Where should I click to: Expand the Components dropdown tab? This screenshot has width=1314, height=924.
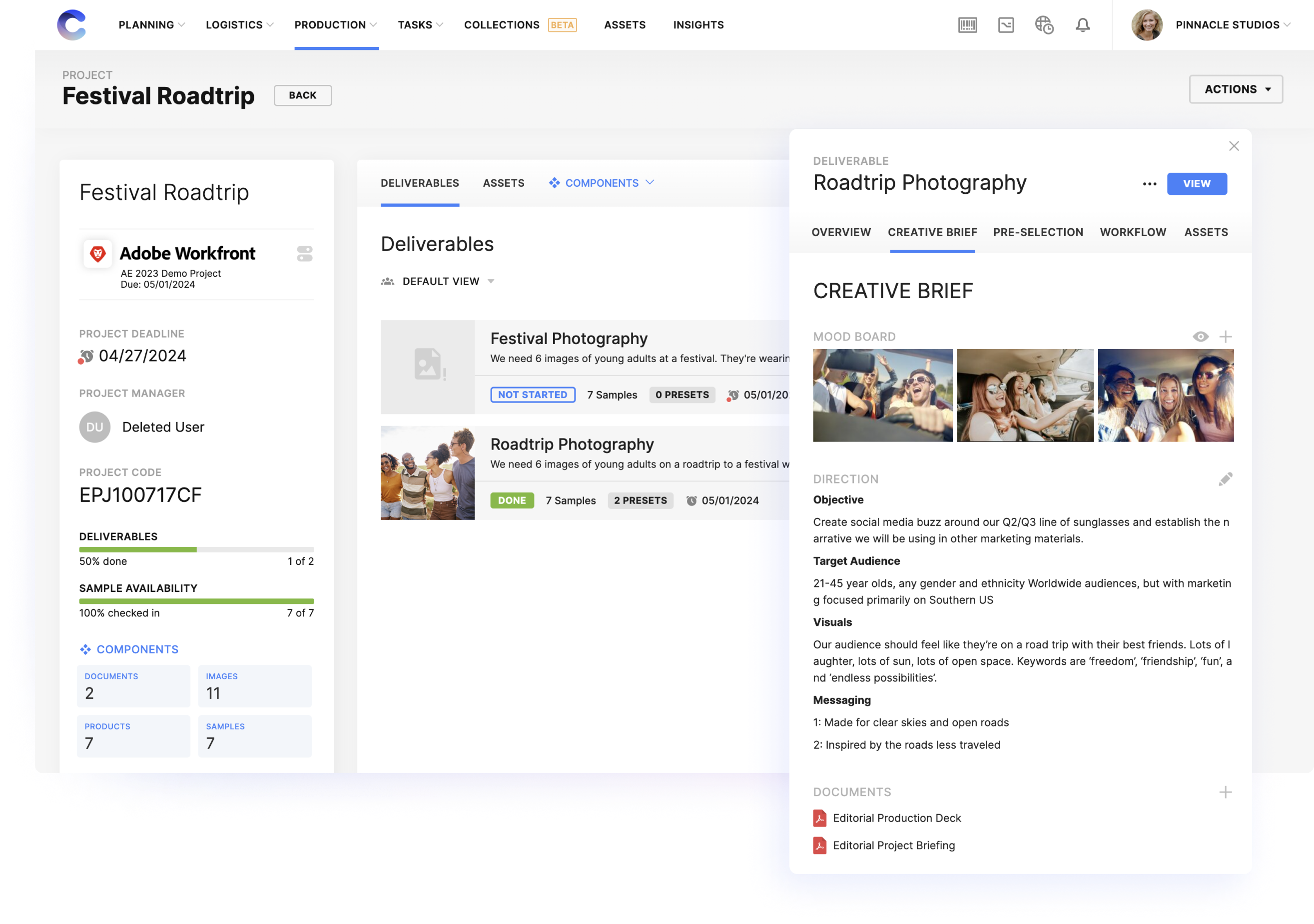(x=601, y=183)
